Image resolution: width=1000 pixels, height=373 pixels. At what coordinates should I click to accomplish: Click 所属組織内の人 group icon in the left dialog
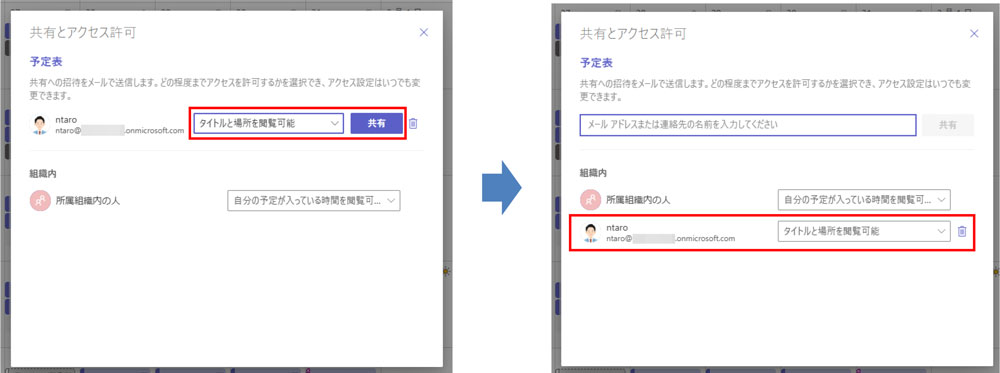click(x=39, y=201)
